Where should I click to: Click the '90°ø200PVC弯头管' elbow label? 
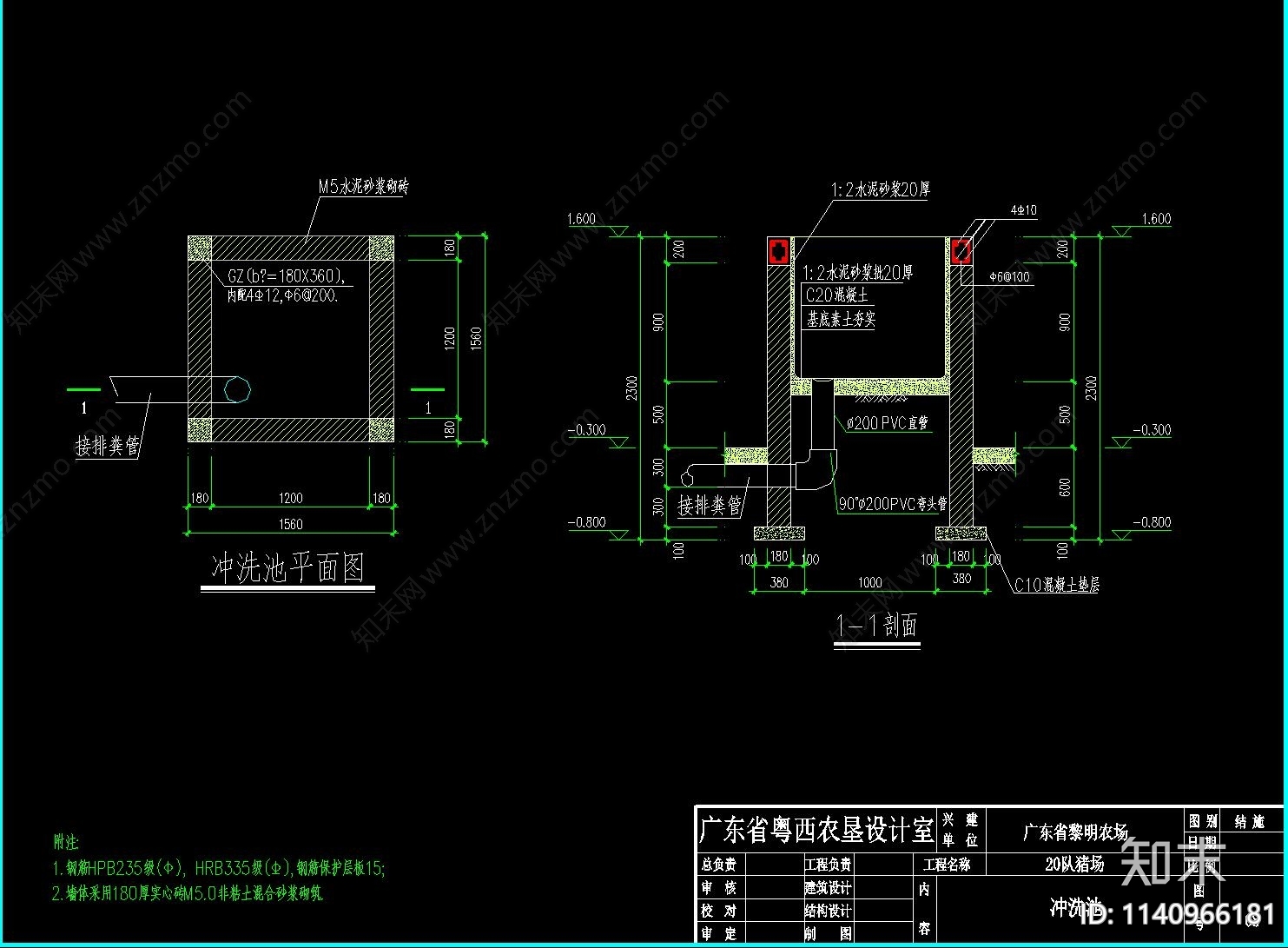(893, 503)
